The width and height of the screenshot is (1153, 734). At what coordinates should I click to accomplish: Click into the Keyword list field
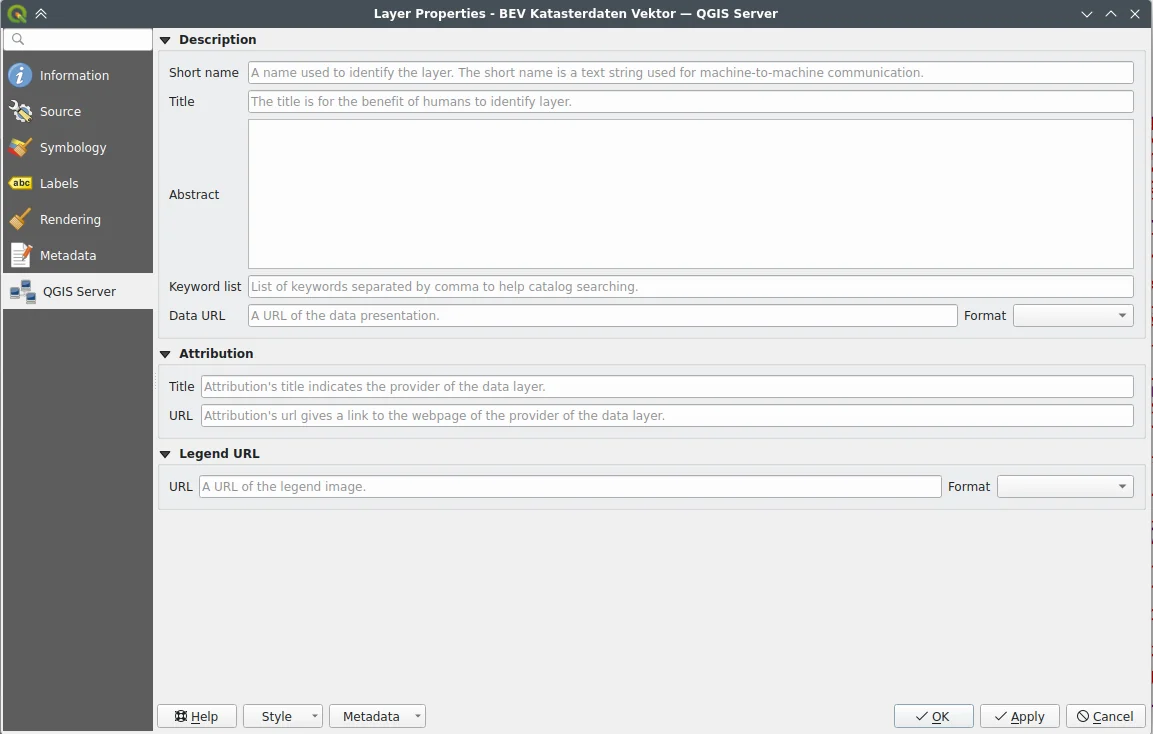pyautogui.click(x=690, y=287)
